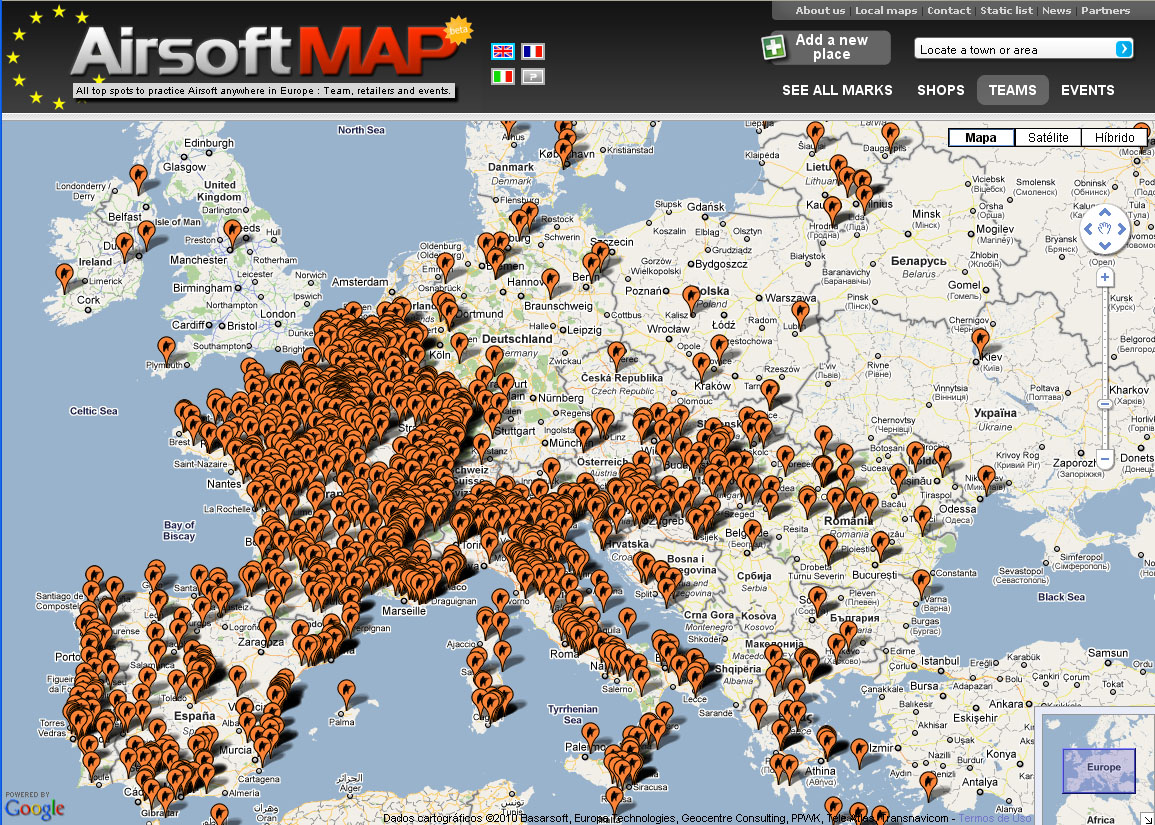Select the orange marker near Plymouth
1155x825 pixels.
coord(166,350)
